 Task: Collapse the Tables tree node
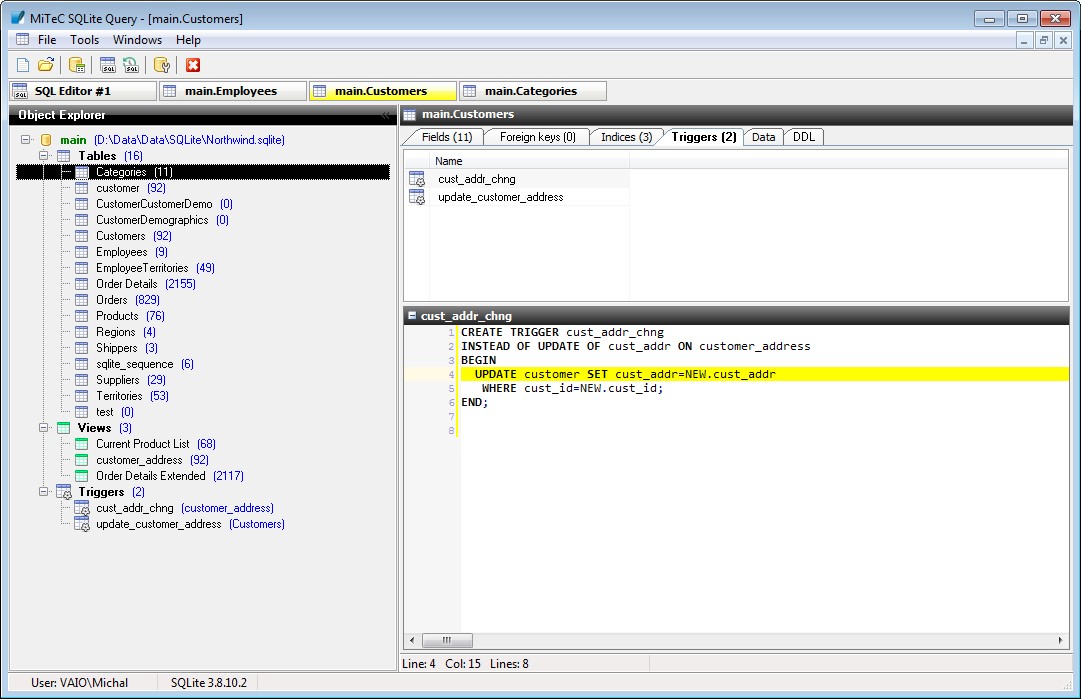[44, 156]
